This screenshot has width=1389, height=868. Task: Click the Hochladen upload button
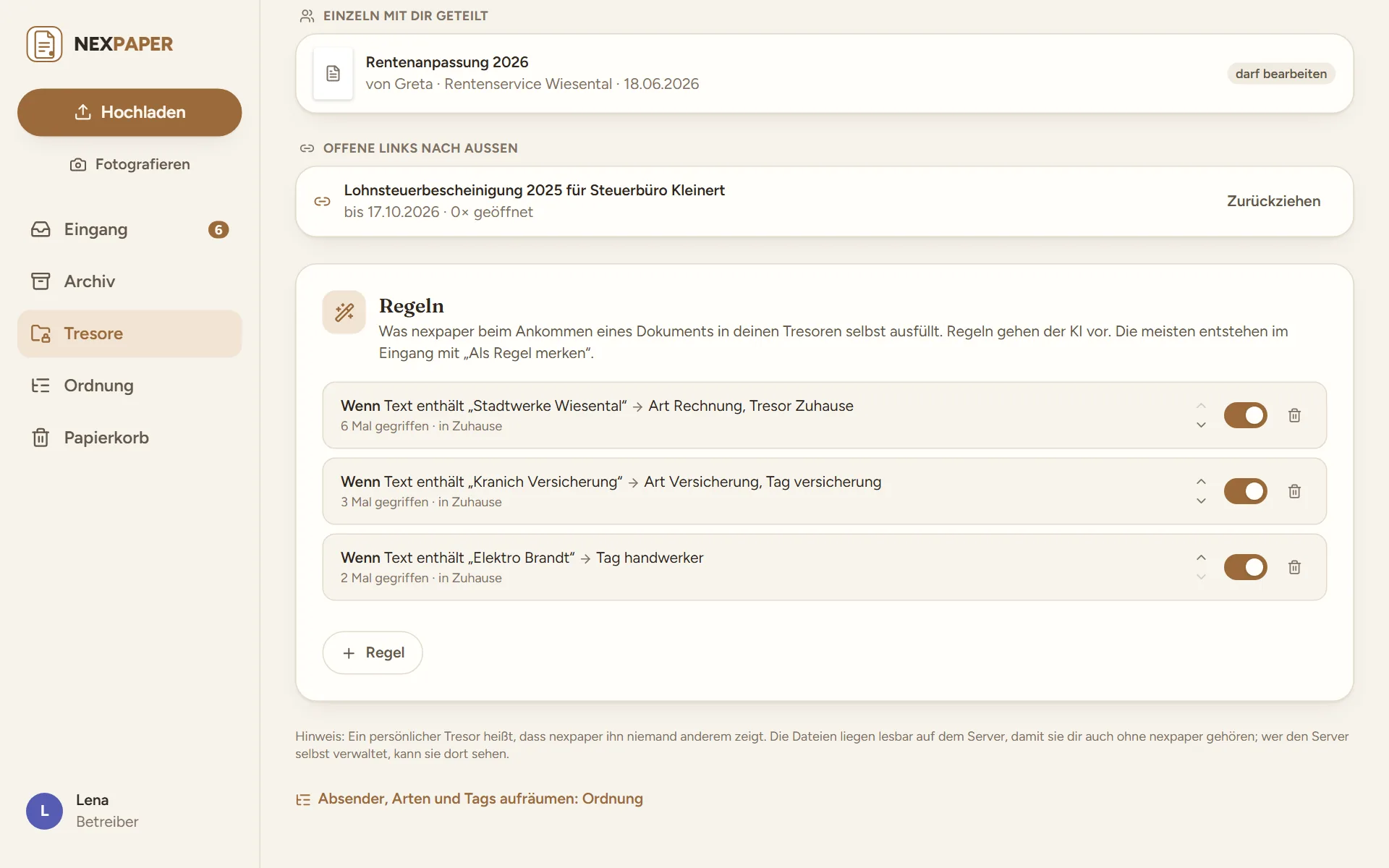[129, 112]
